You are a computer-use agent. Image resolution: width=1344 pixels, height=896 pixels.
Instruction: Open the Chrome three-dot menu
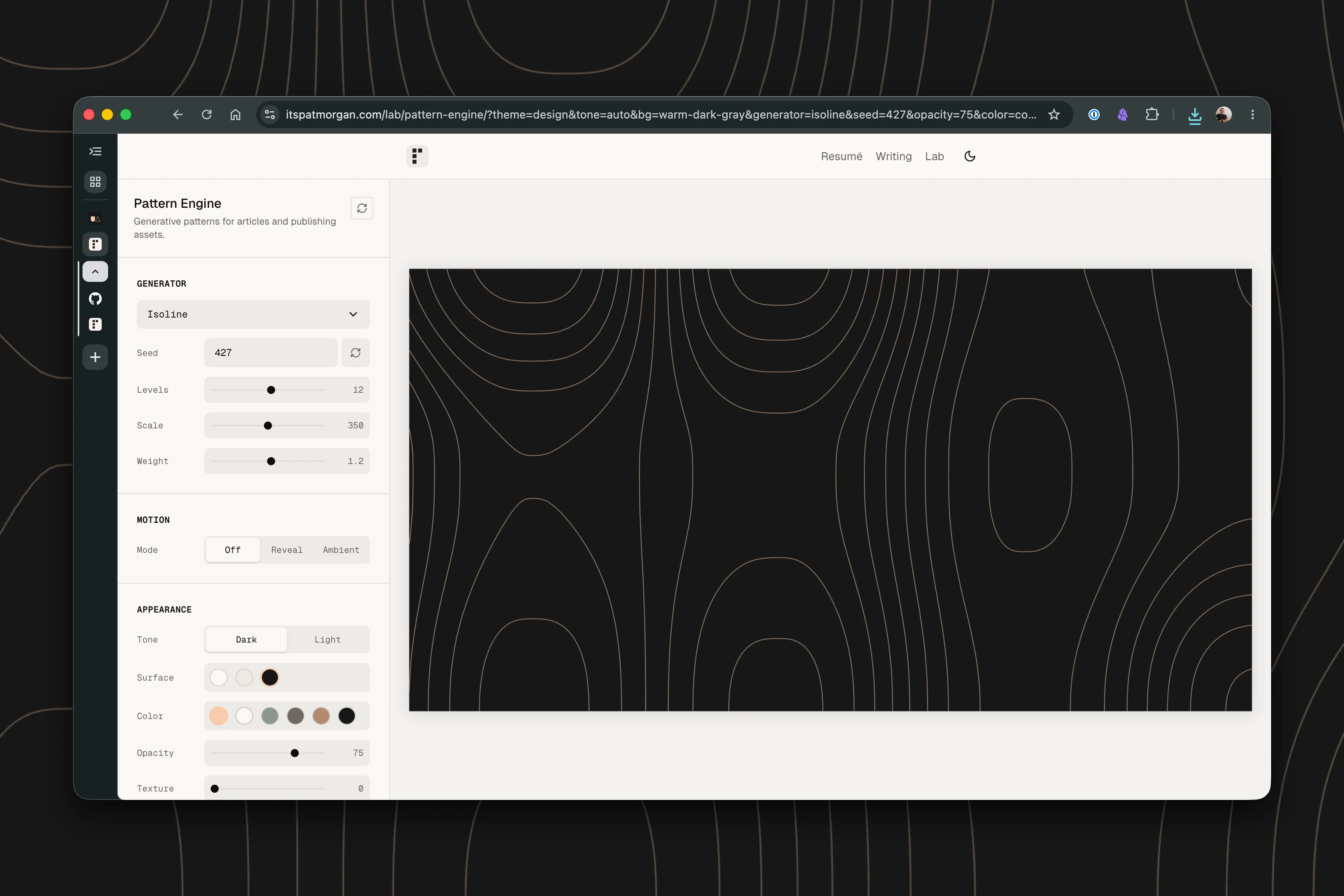click(x=1253, y=115)
